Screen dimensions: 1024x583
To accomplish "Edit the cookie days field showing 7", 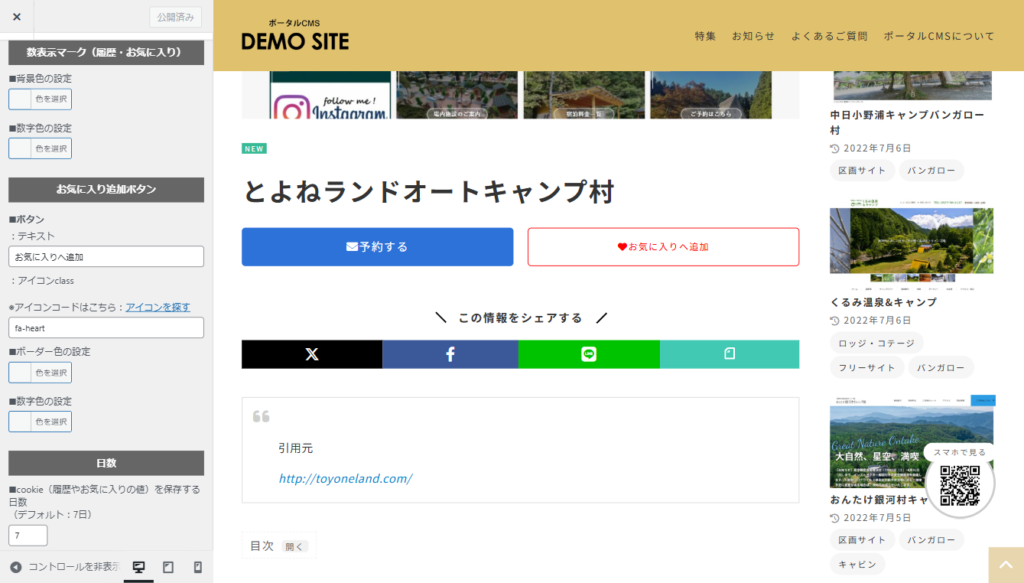I will coord(27,535).
